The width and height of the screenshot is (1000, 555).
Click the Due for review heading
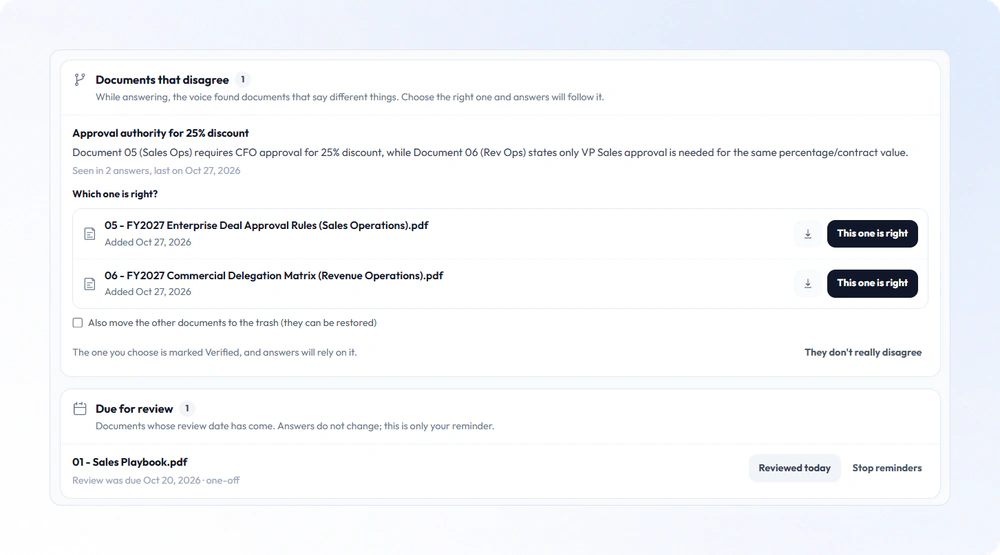[x=134, y=409]
